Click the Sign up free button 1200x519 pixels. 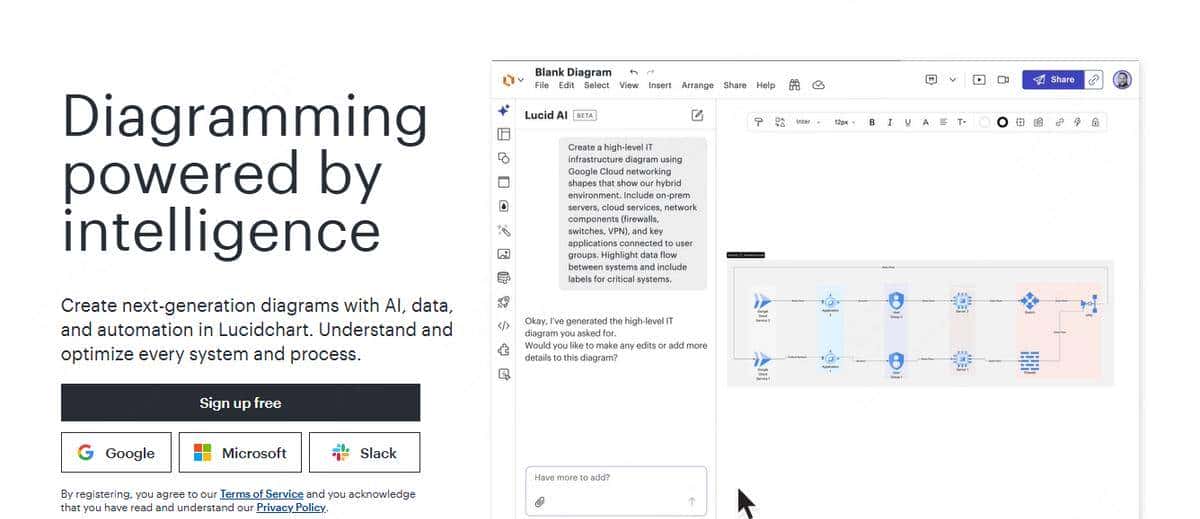point(240,403)
